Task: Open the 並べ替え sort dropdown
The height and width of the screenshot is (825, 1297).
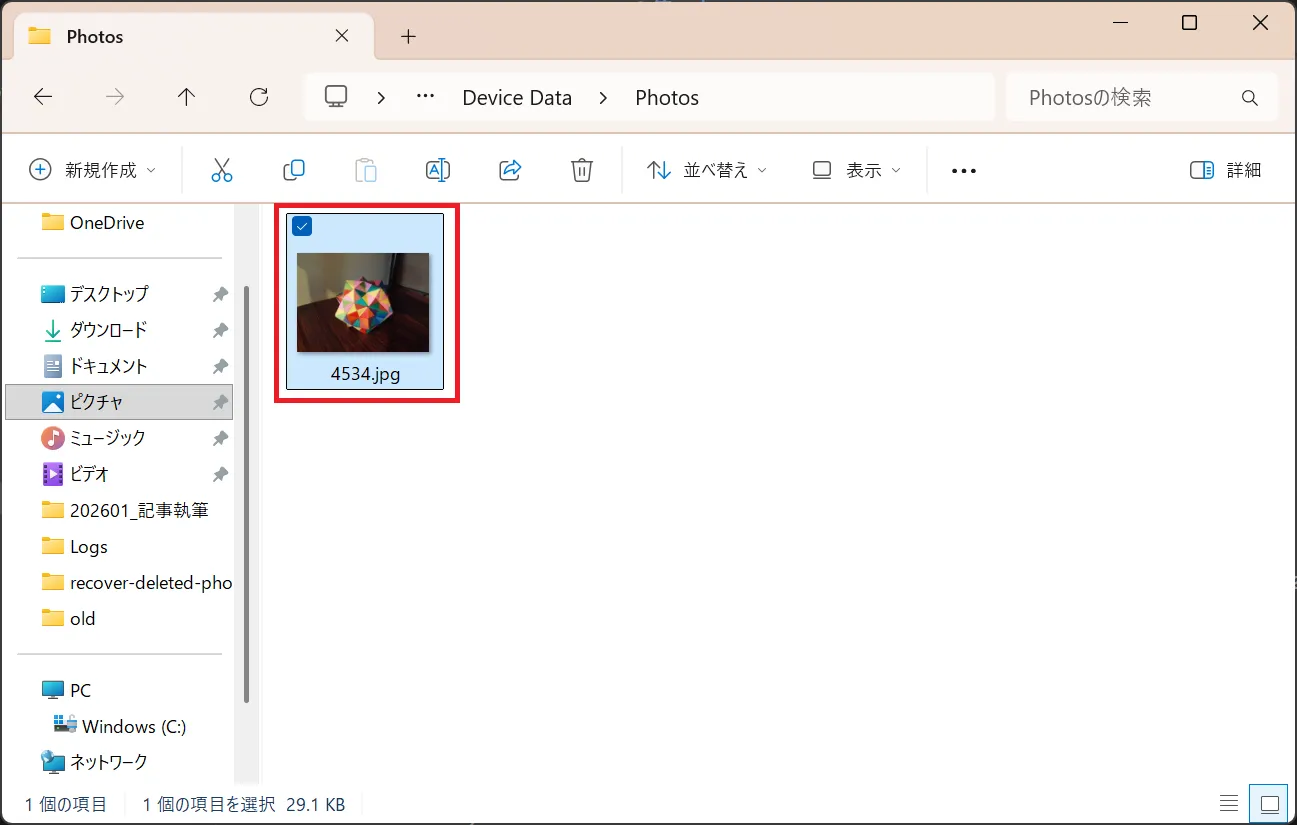Action: tap(706, 169)
